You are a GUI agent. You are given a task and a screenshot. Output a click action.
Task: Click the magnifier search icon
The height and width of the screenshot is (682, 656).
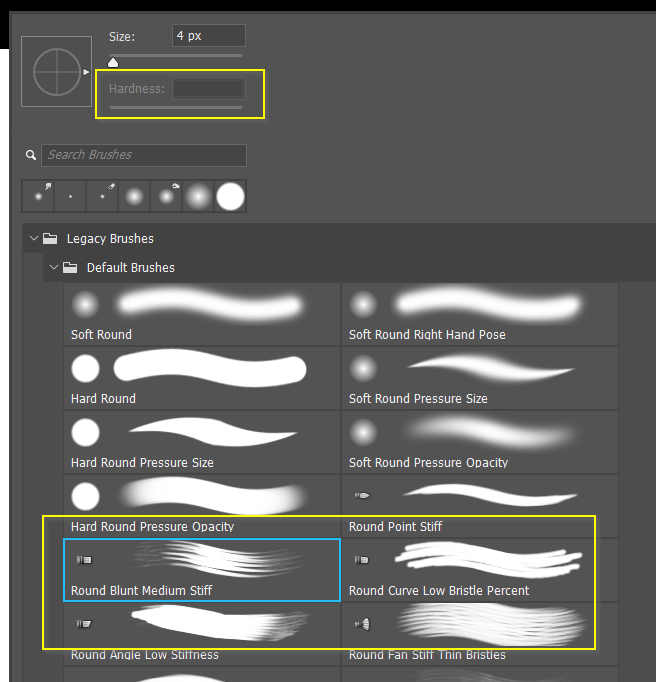pos(30,155)
